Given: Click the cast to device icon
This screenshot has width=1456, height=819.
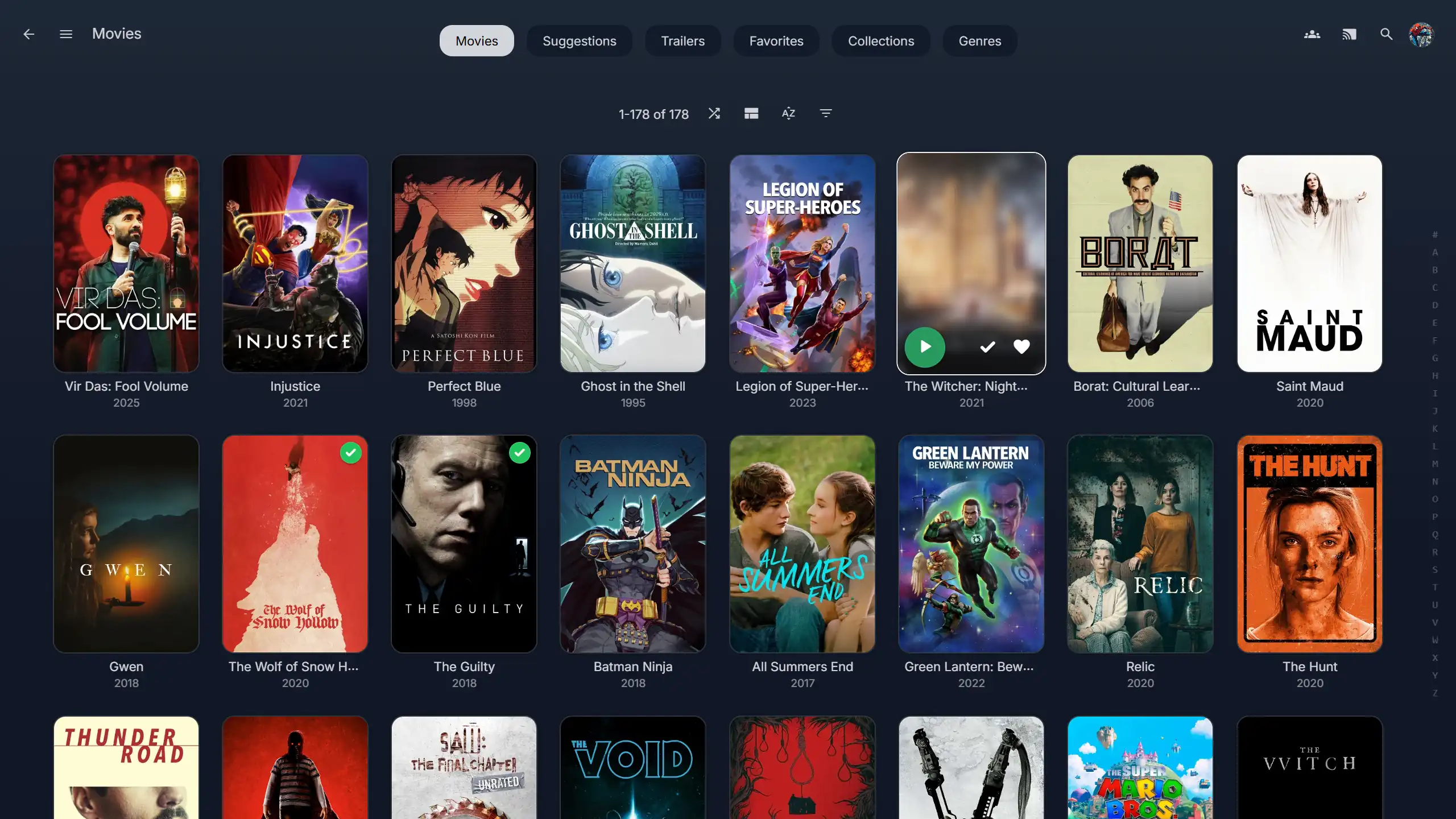Looking at the screenshot, I should click(x=1349, y=34).
